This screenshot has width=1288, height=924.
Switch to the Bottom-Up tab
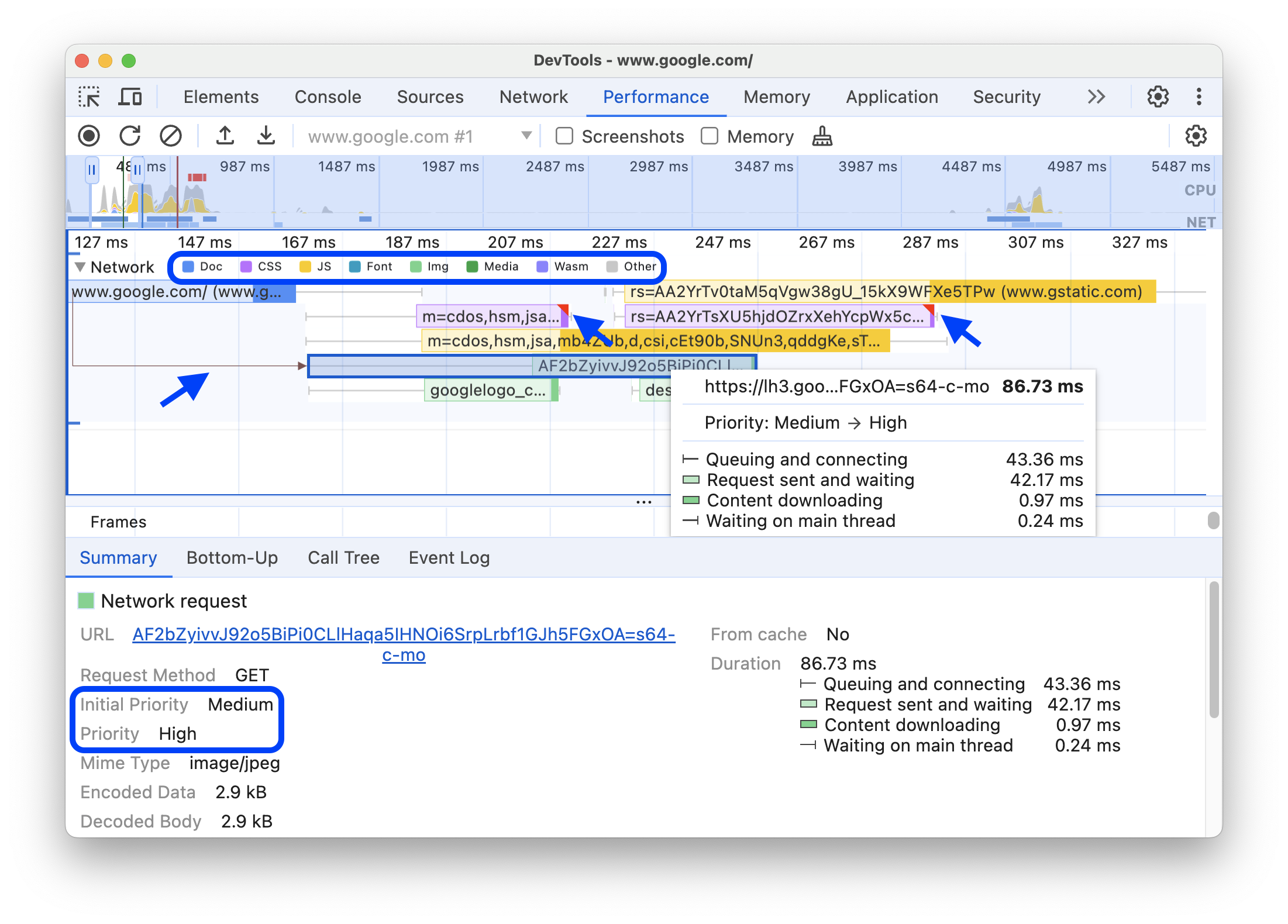click(231, 557)
